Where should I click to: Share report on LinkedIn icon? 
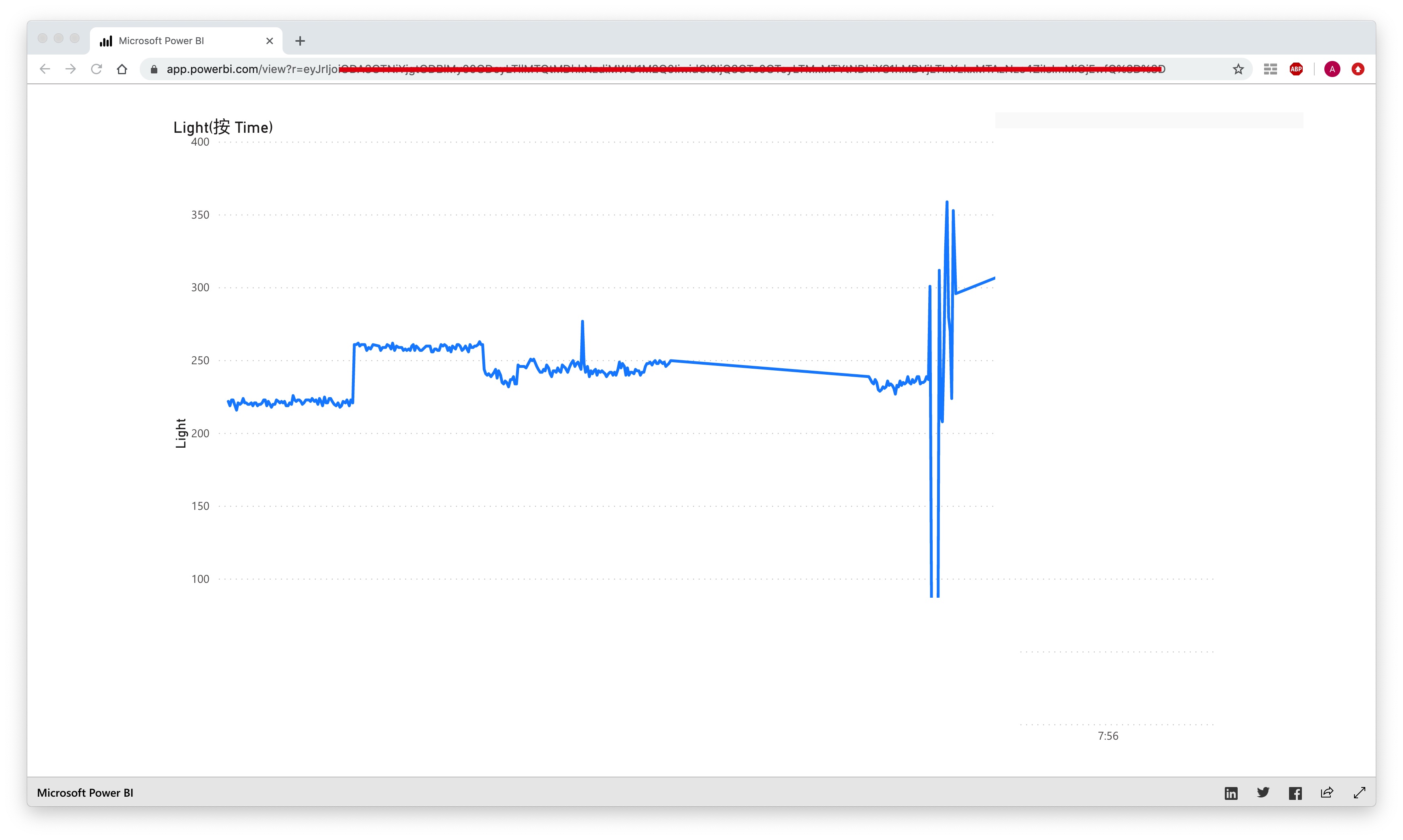[x=1231, y=793]
